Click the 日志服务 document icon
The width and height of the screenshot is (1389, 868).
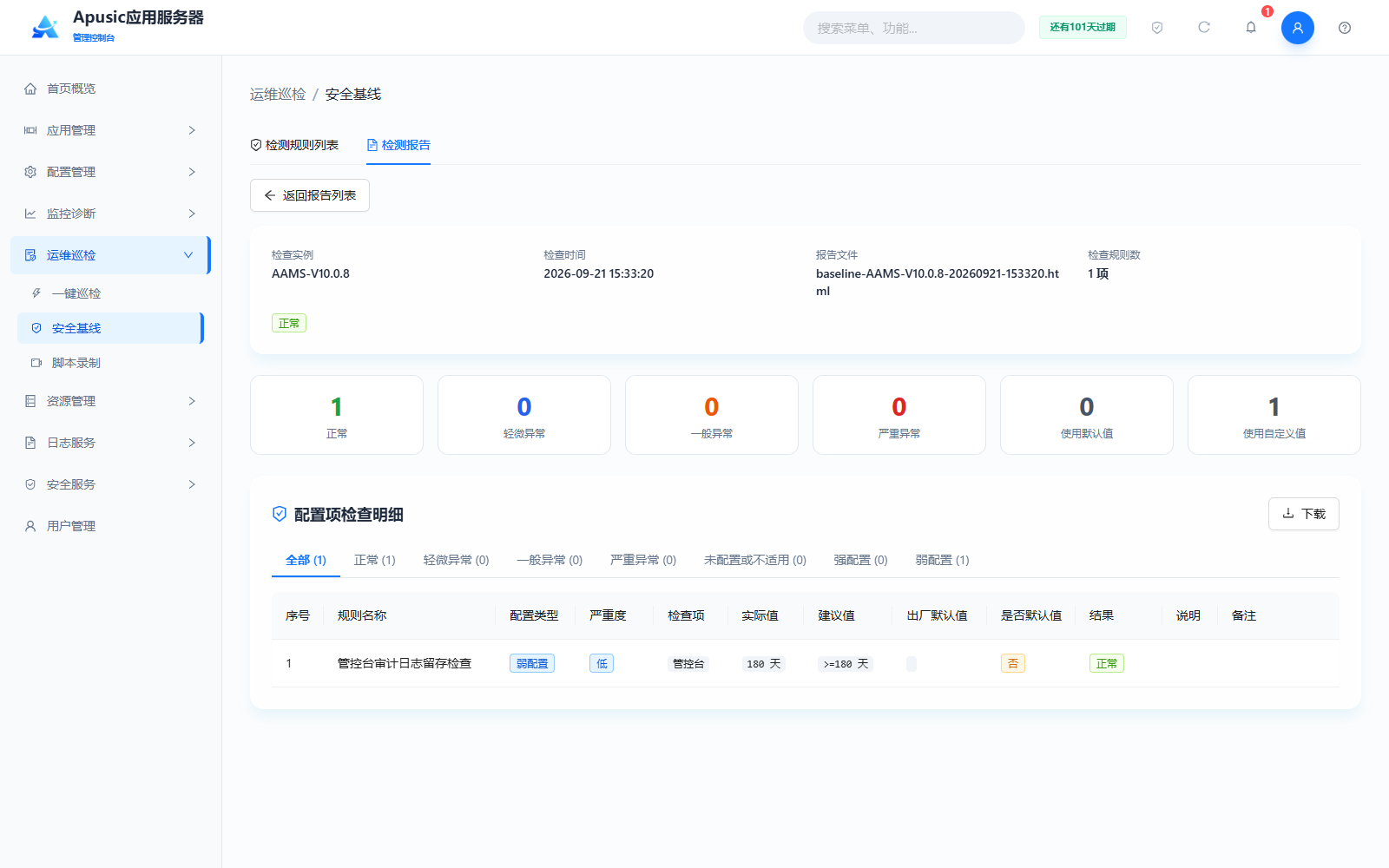30,443
